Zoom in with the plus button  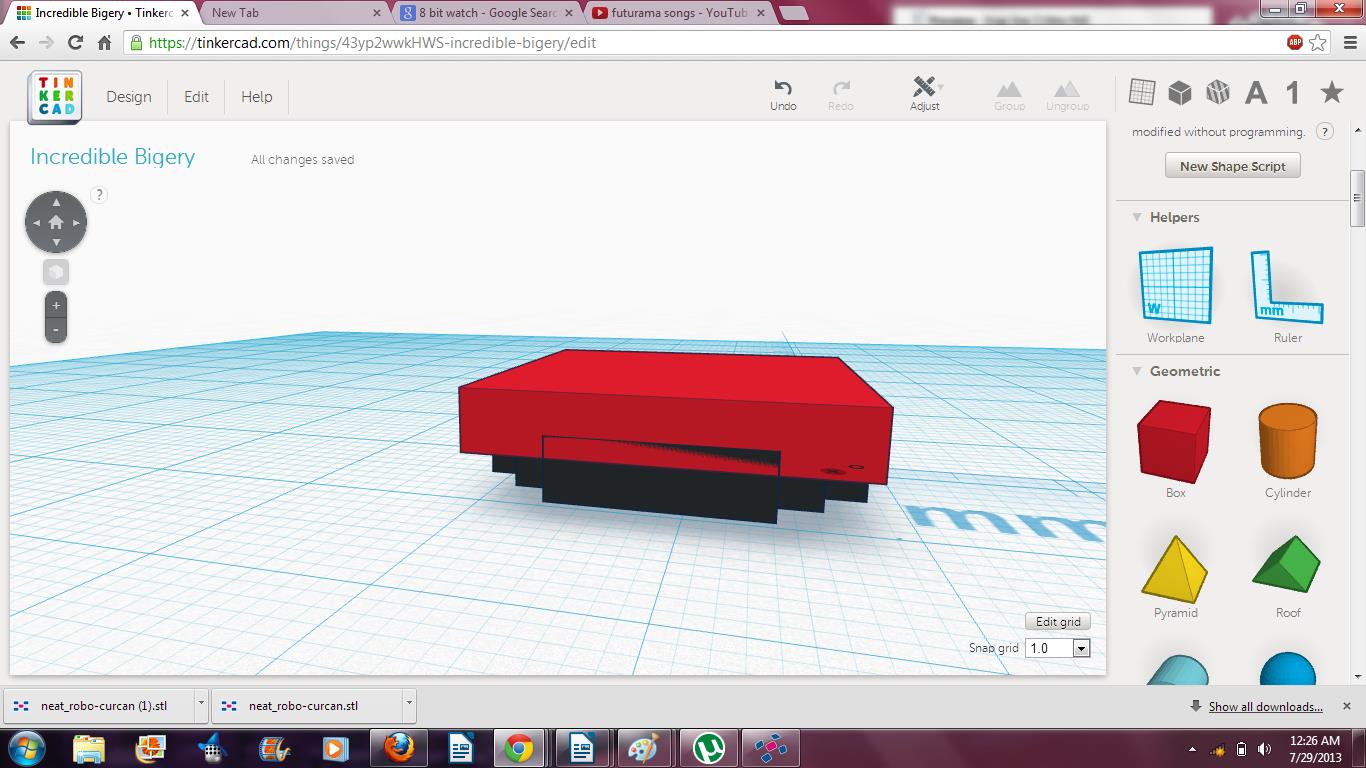(x=56, y=305)
